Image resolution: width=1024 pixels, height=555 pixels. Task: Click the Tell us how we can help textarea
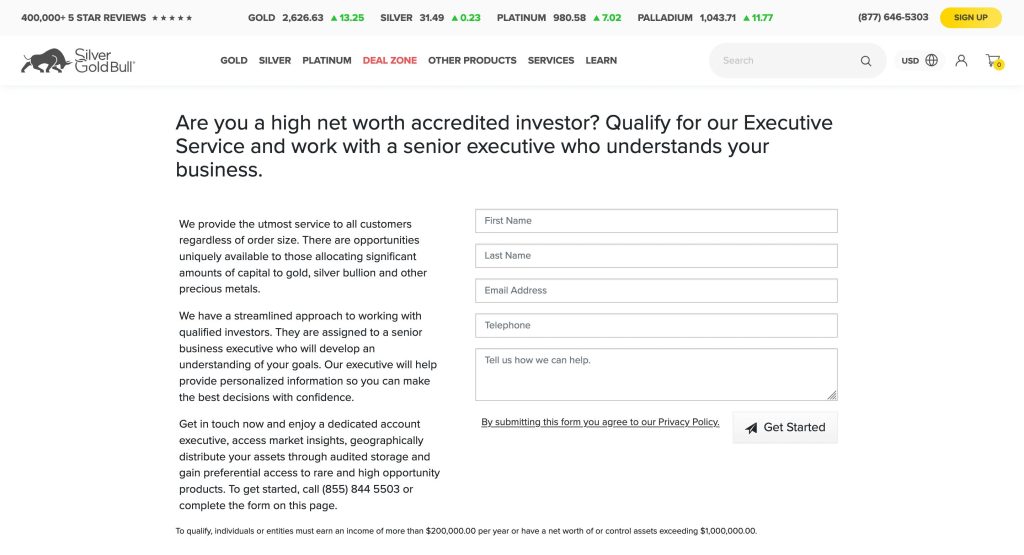click(656, 374)
